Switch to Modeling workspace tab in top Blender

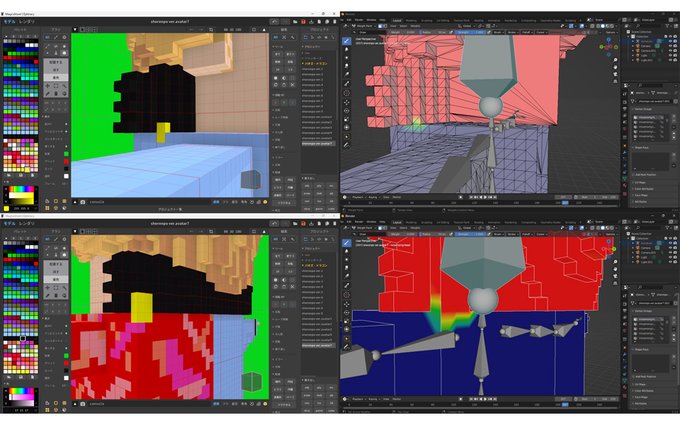(x=411, y=20)
